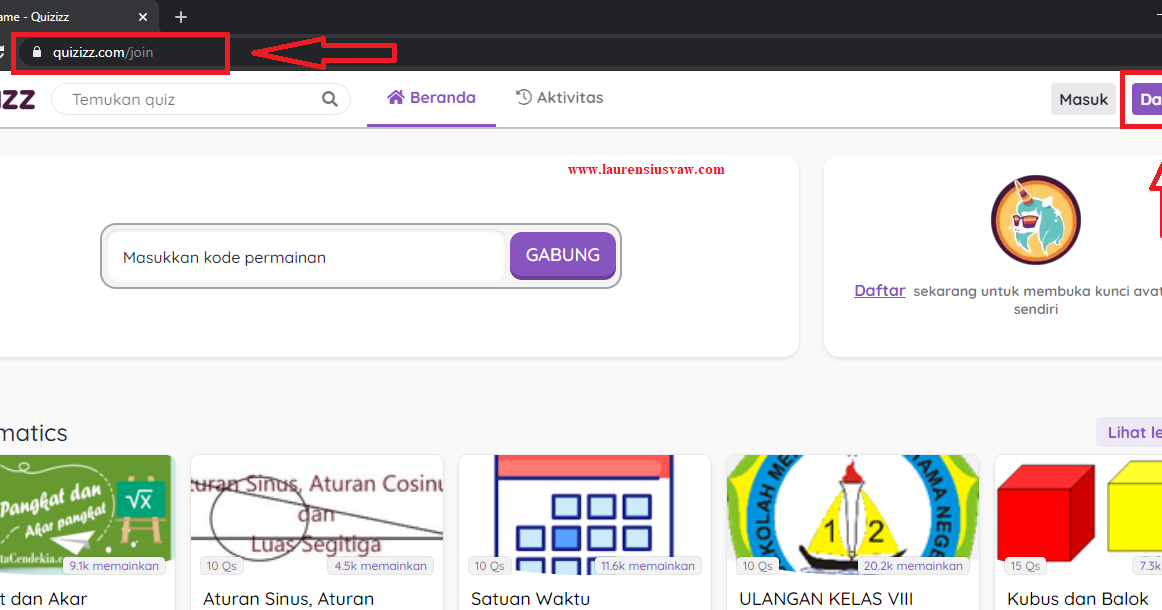Click the Masukkan kode permainan field
Image resolution: width=1162 pixels, height=610 pixels.
tap(306, 256)
